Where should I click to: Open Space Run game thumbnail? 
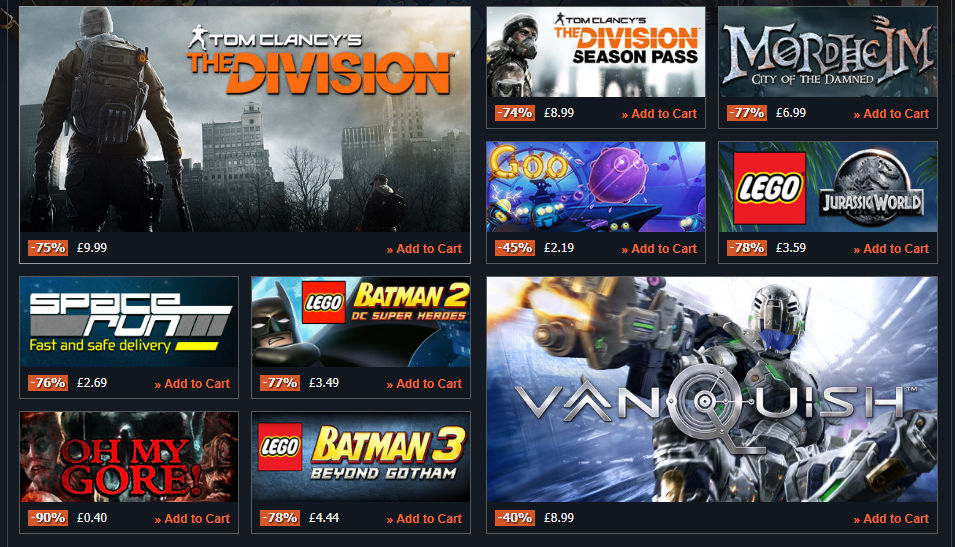click(x=129, y=322)
